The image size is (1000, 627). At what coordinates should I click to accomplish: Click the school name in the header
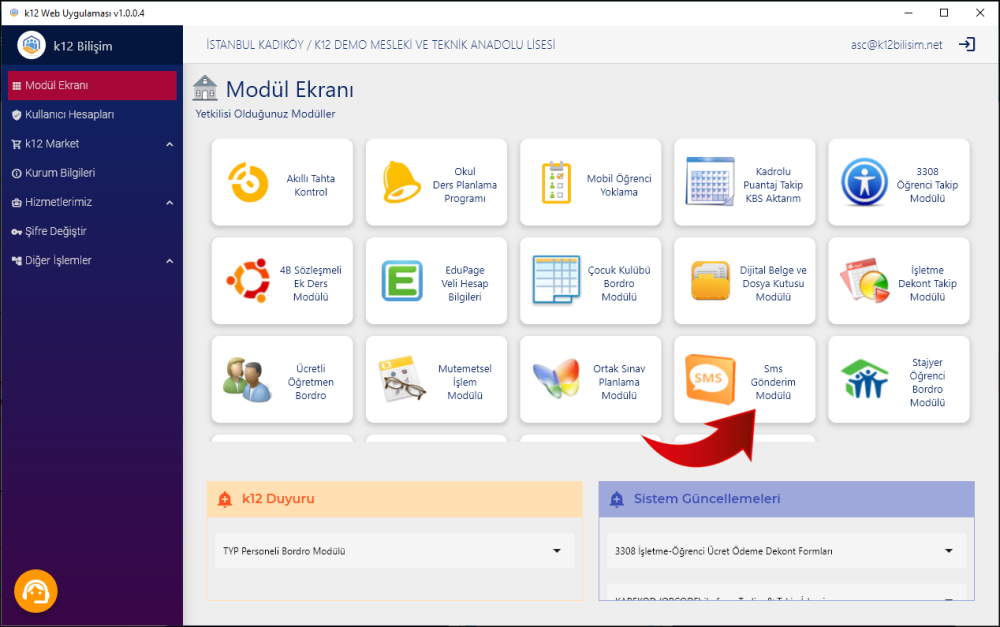point(381,45)
